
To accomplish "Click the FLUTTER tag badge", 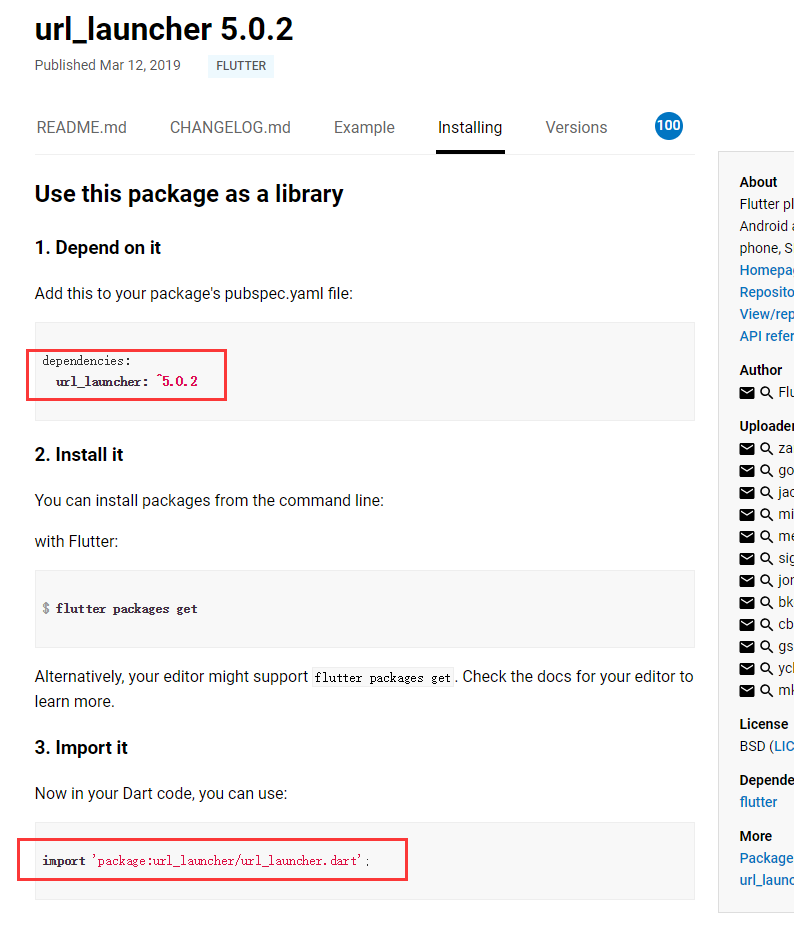I will point(241,65).
